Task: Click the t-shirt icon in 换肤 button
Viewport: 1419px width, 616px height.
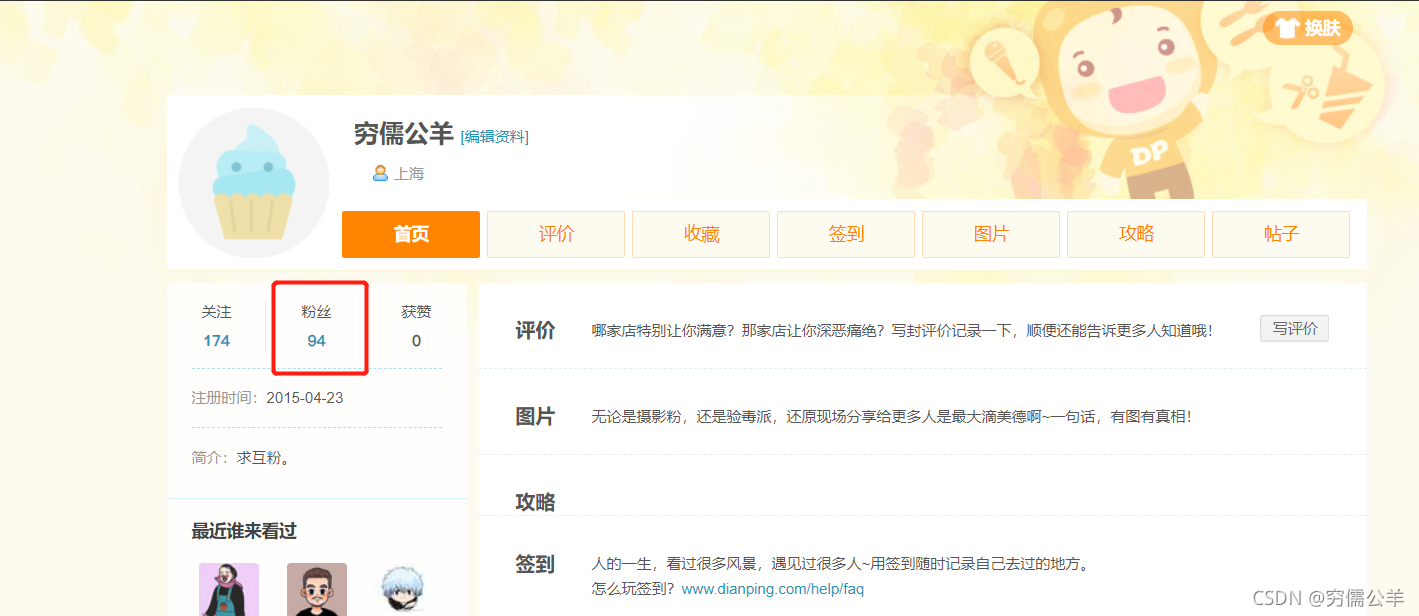Action: click(x=1287, y=28)
